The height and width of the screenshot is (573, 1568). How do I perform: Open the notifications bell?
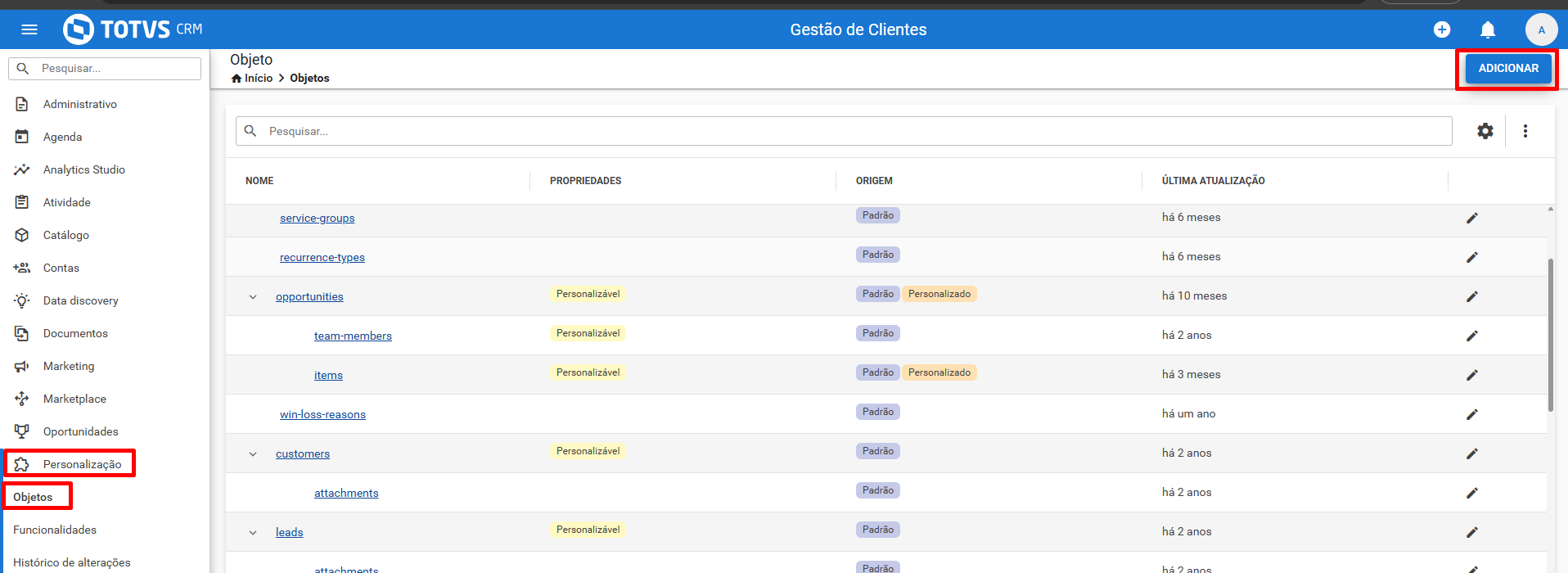(1488, 29)
